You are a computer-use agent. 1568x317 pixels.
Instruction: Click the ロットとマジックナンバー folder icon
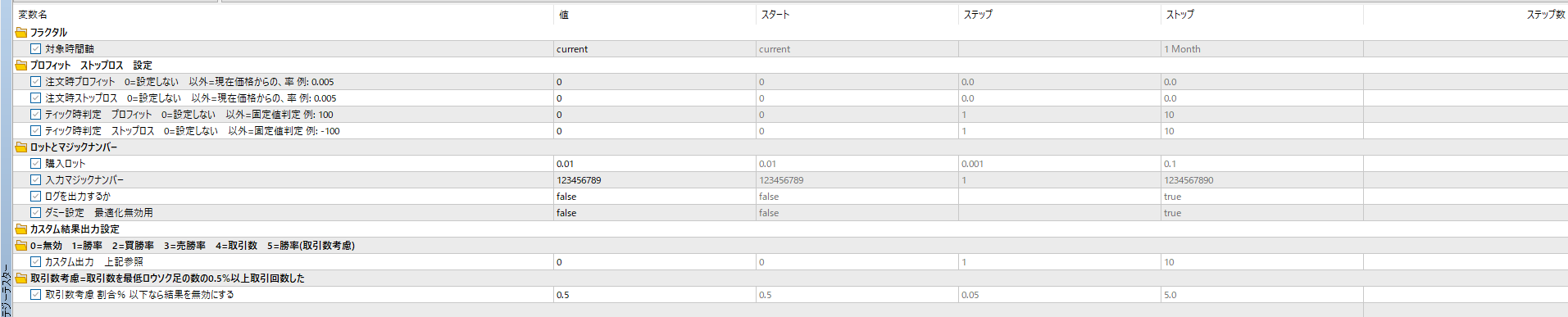[x=21, y=147]
